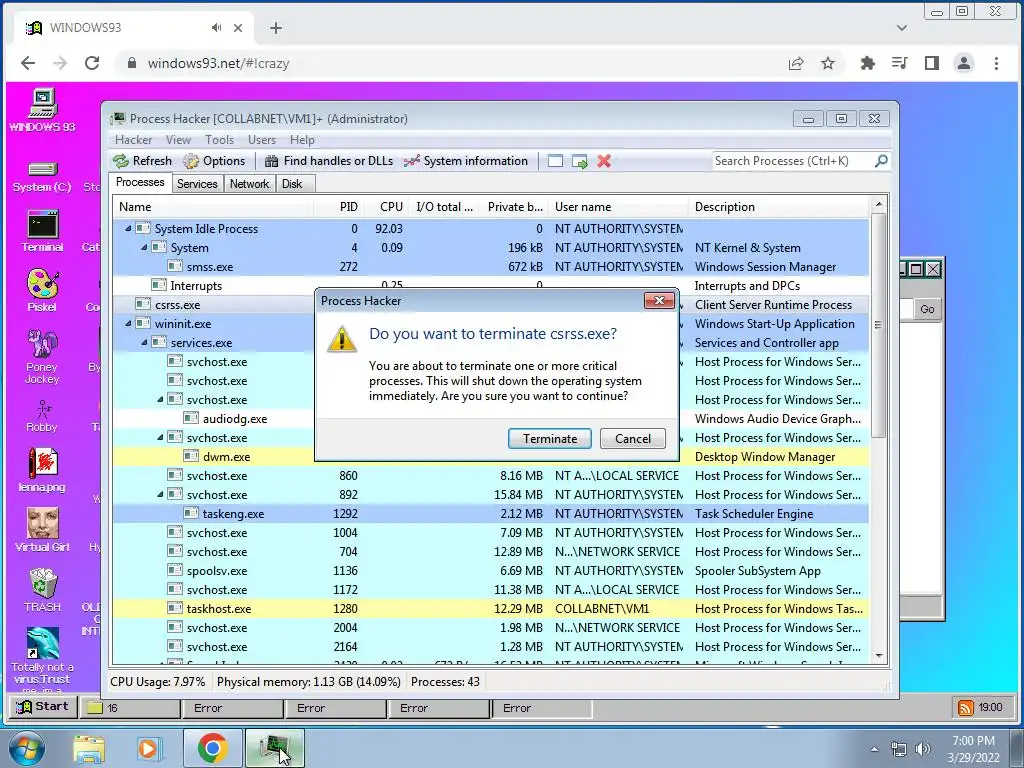Click the Windows 93 Start button

42,707
